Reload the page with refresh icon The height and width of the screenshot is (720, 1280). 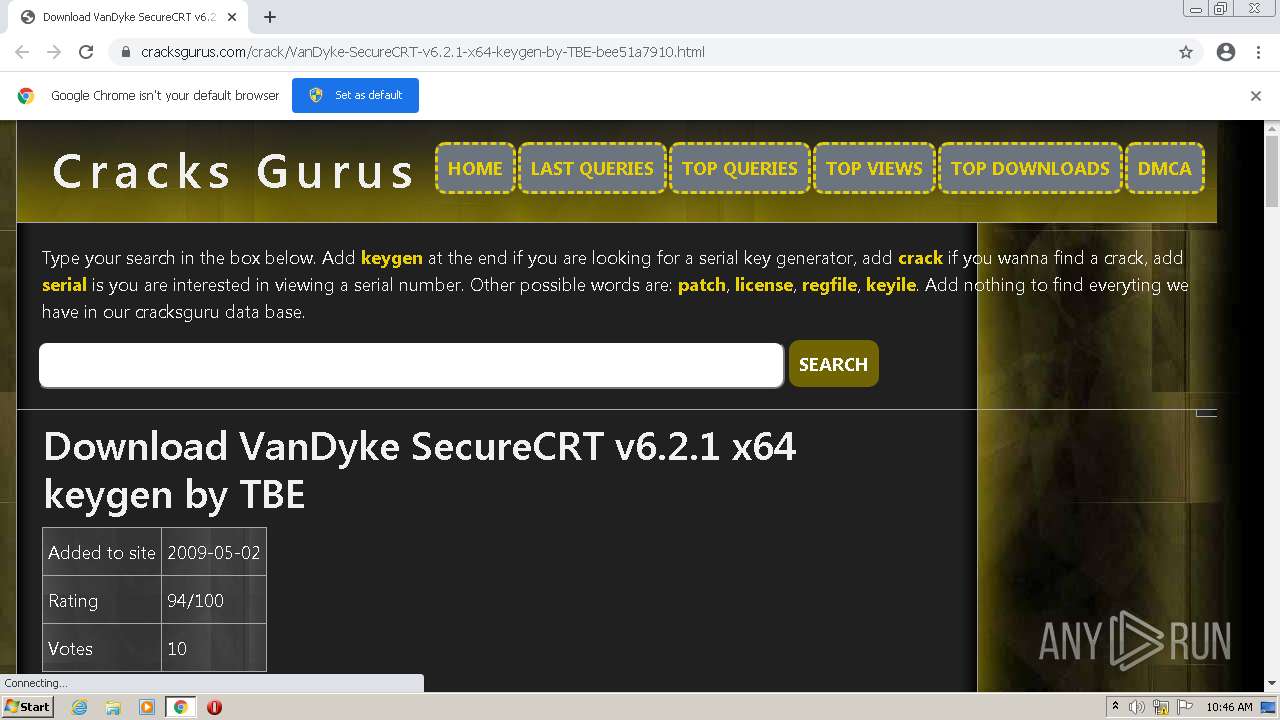tap(86, 52)
